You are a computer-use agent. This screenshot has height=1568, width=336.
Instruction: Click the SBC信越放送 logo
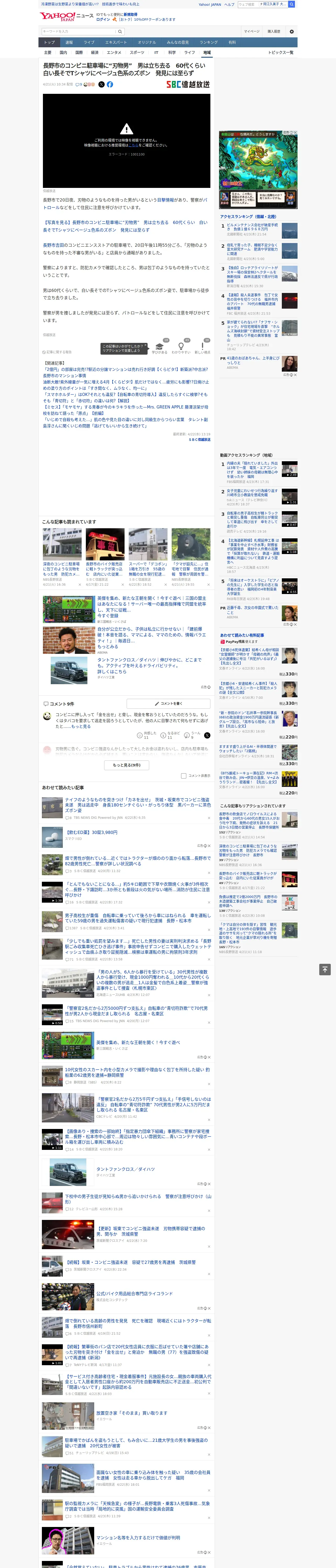pos(188,85)
